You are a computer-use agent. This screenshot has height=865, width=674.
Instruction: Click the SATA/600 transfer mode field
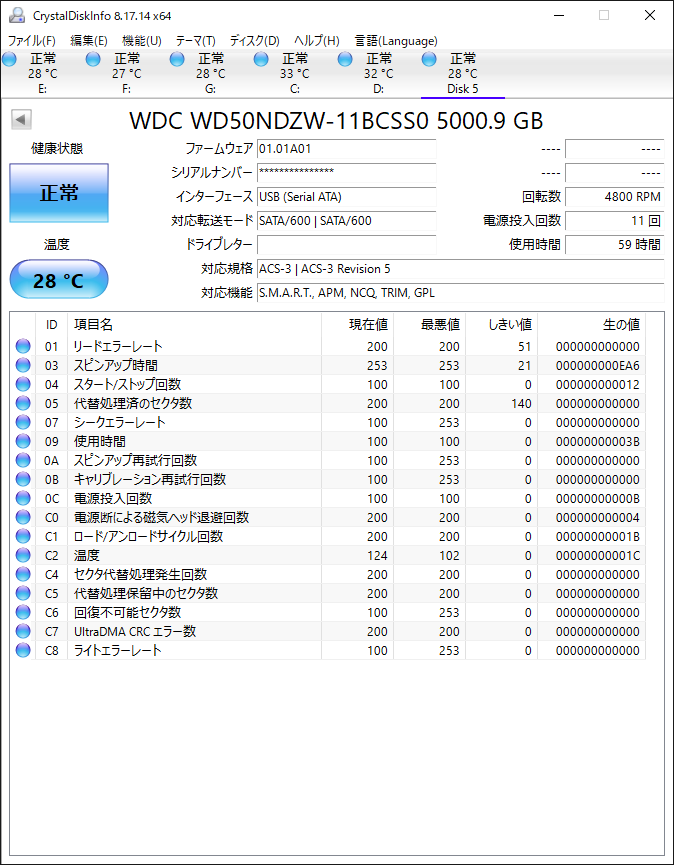(346, 221)
